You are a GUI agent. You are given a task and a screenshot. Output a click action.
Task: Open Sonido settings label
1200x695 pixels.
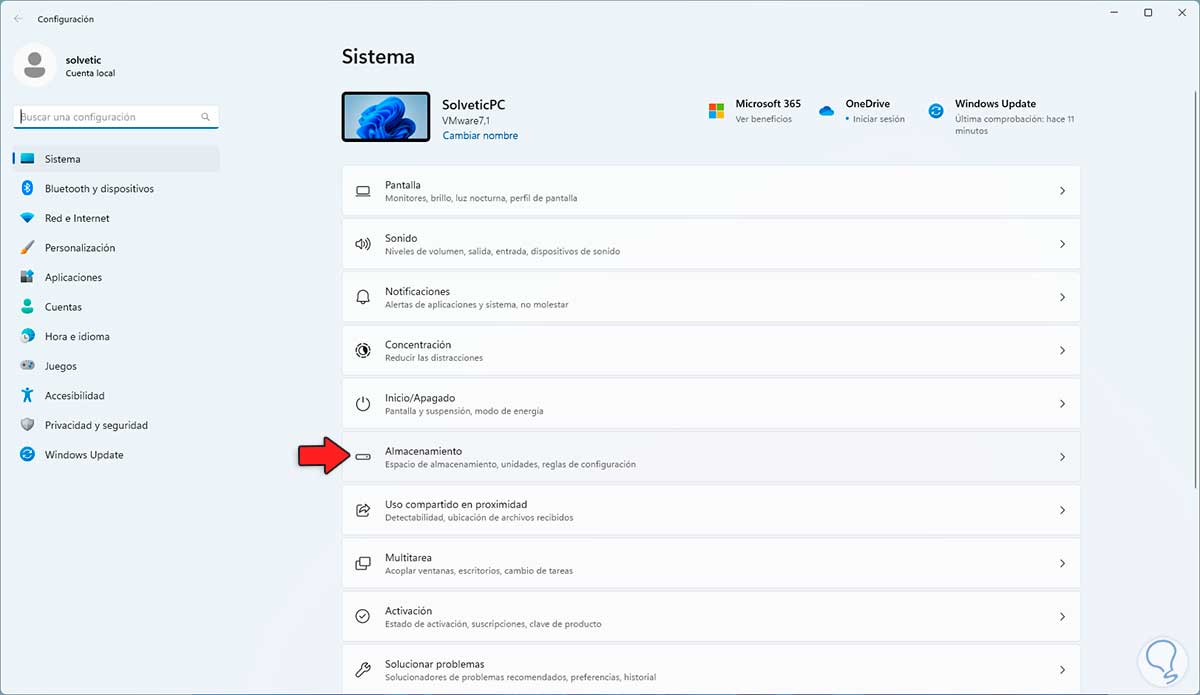pyautogui.click(x=401, y=238)
